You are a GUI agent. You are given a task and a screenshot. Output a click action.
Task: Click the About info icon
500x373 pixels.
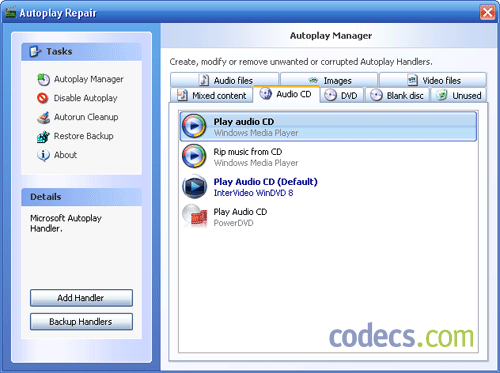click(x=43, y=155)
